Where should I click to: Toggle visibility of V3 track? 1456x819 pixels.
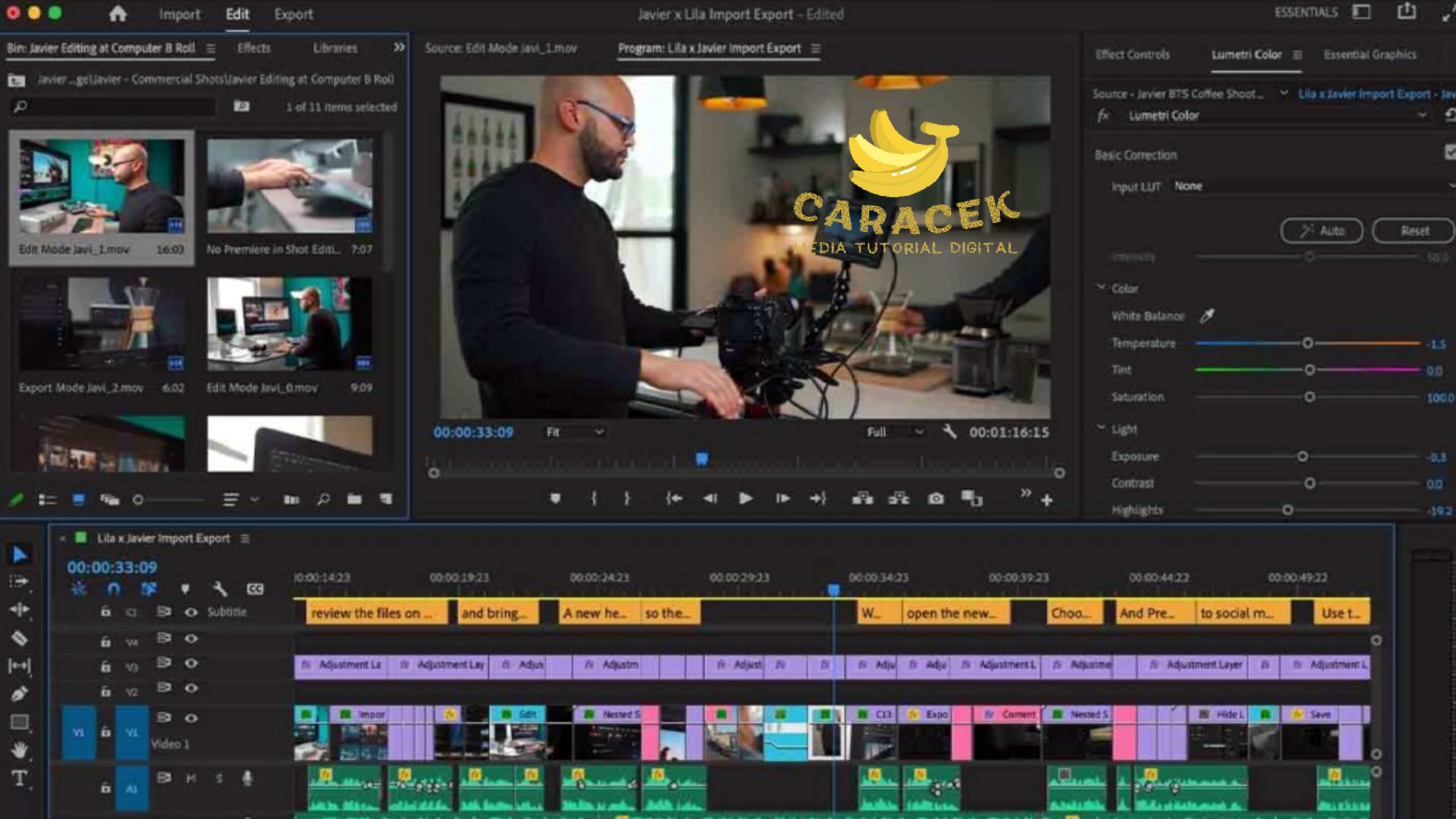click(x=191, y=663)
